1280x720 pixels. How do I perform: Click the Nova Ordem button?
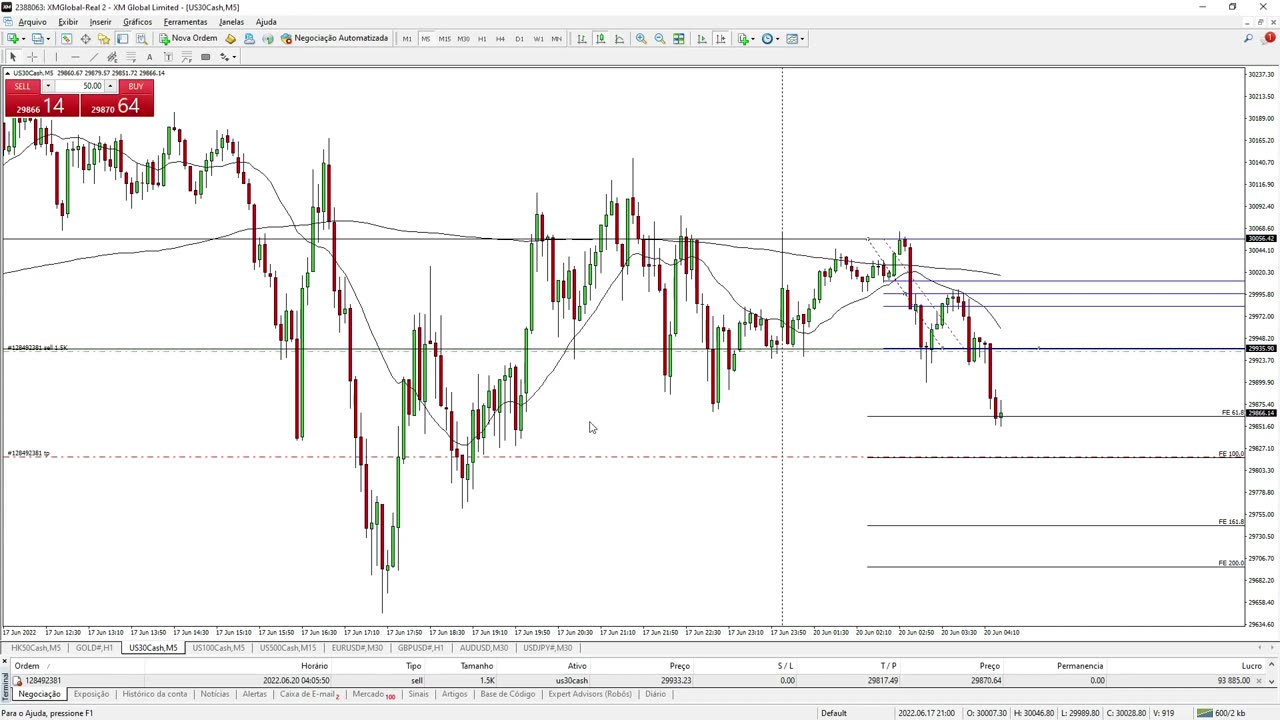point(188,38)
